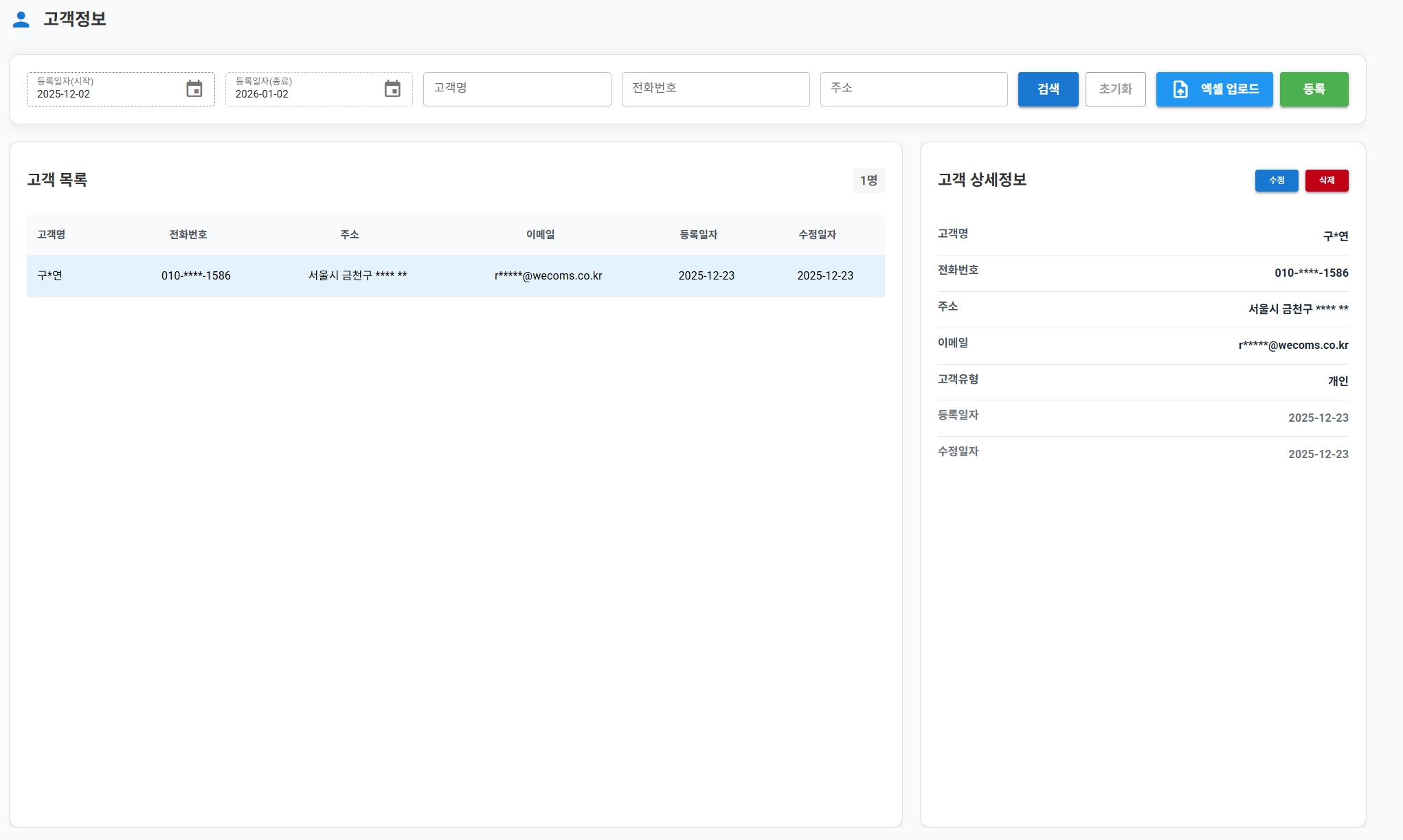Click the upload file icon on Excel button

pyautogui.click(x=1180, y=89)
